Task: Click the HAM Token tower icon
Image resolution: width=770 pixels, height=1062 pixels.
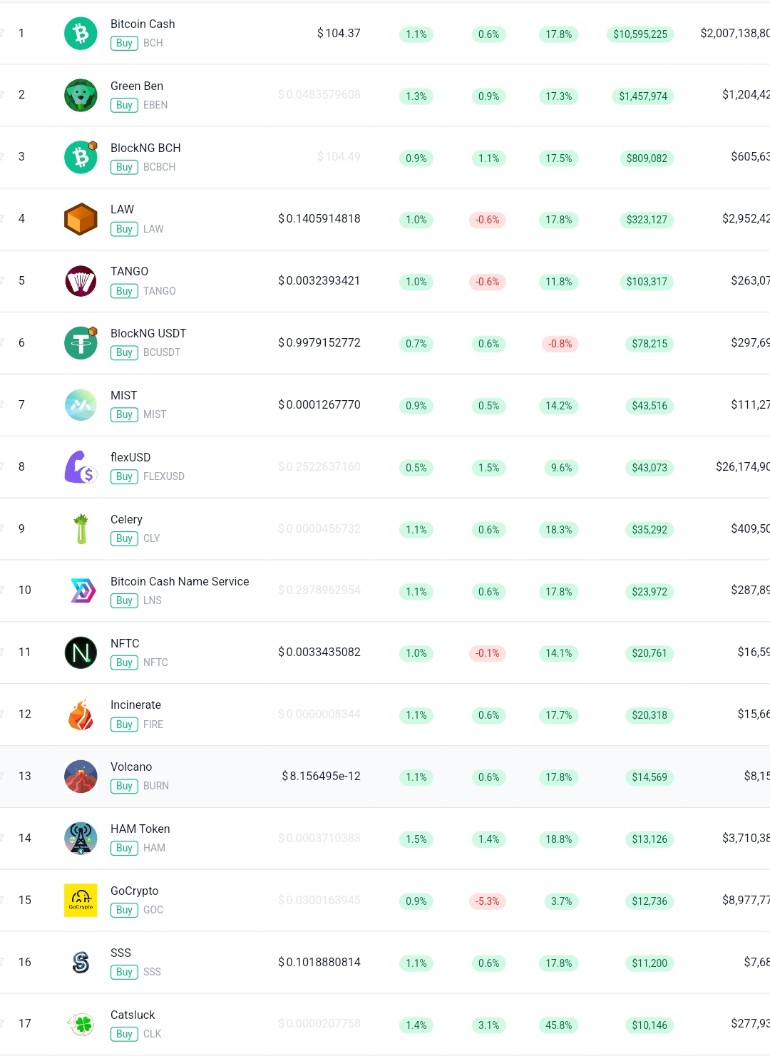Action: (81, 838)
